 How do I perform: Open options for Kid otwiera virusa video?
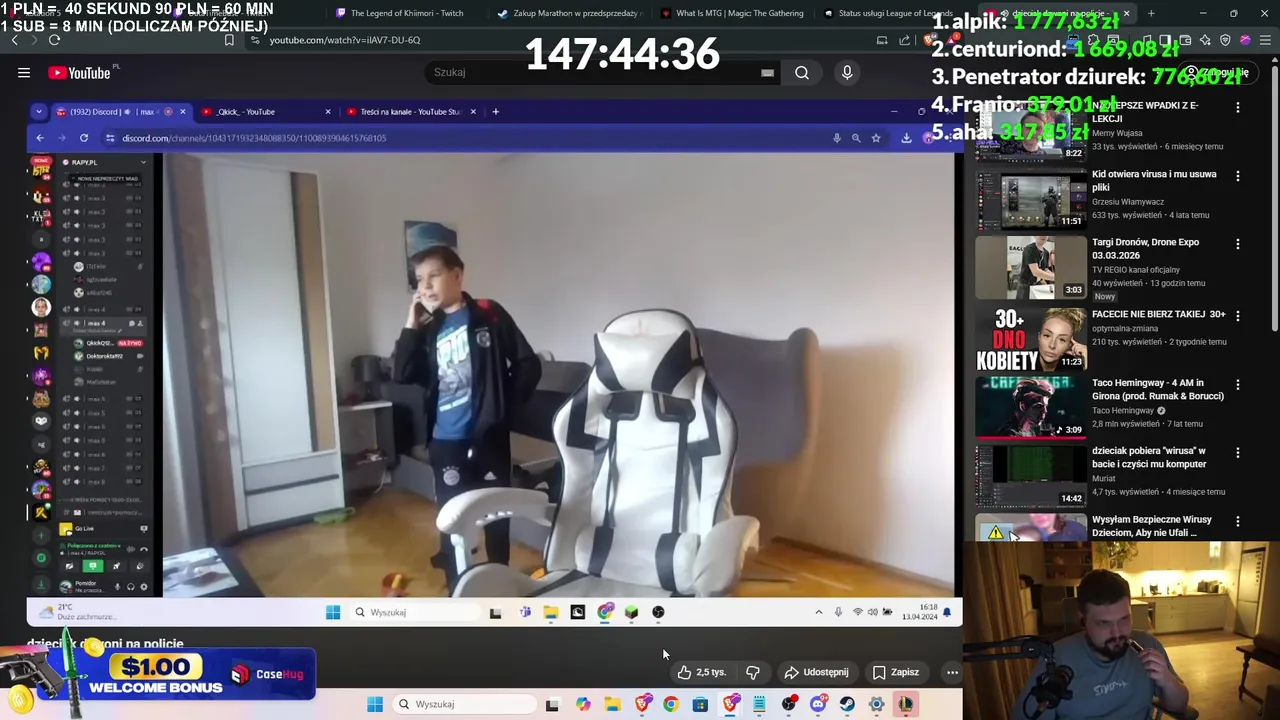[x=1238, y=176]
